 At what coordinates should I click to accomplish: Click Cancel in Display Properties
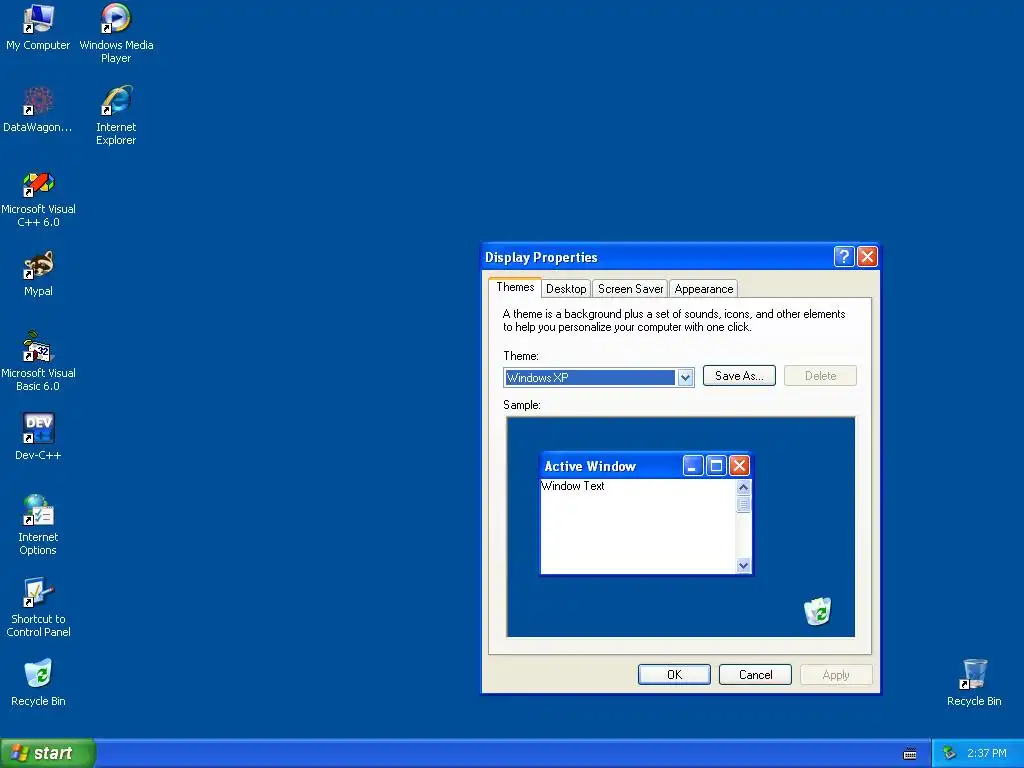point(755,675)
